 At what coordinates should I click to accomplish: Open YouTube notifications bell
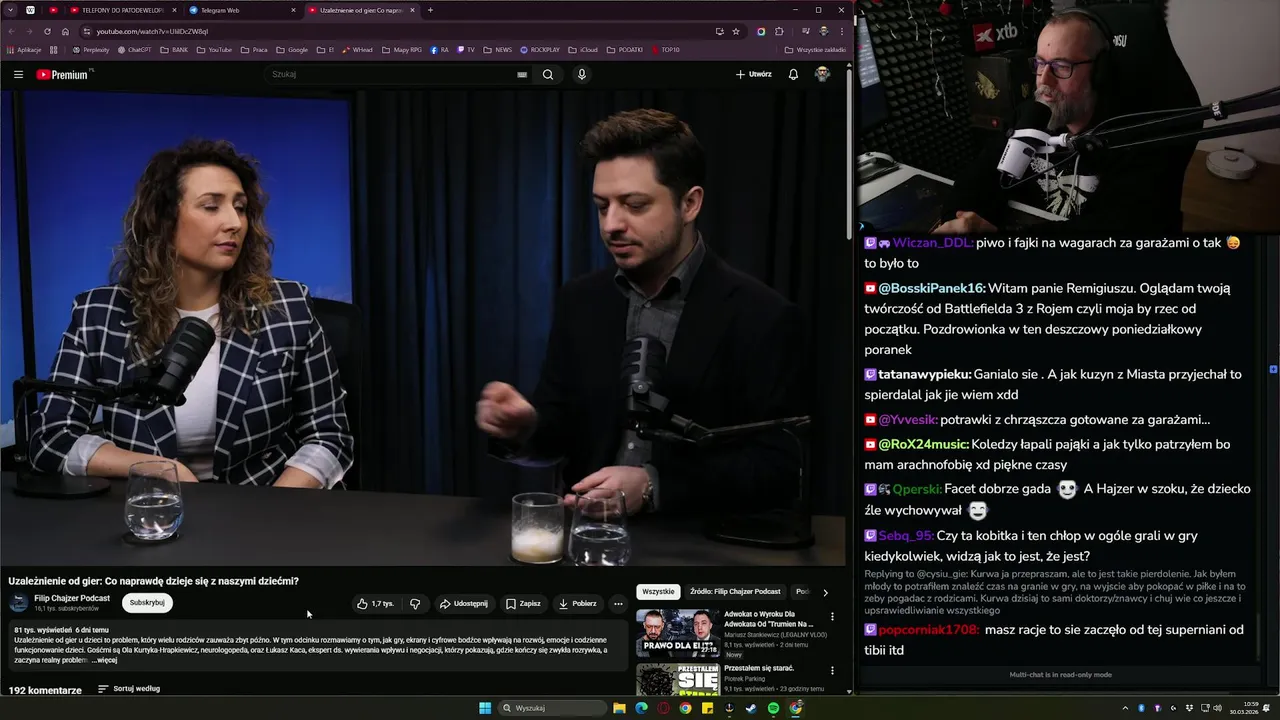pos(793,74)
